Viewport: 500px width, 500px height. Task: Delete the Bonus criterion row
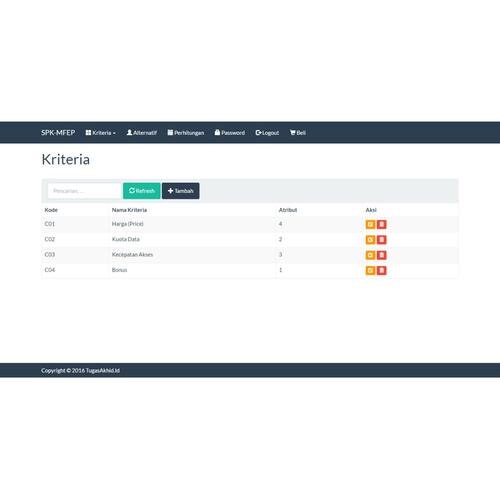(x=382, y=270)
